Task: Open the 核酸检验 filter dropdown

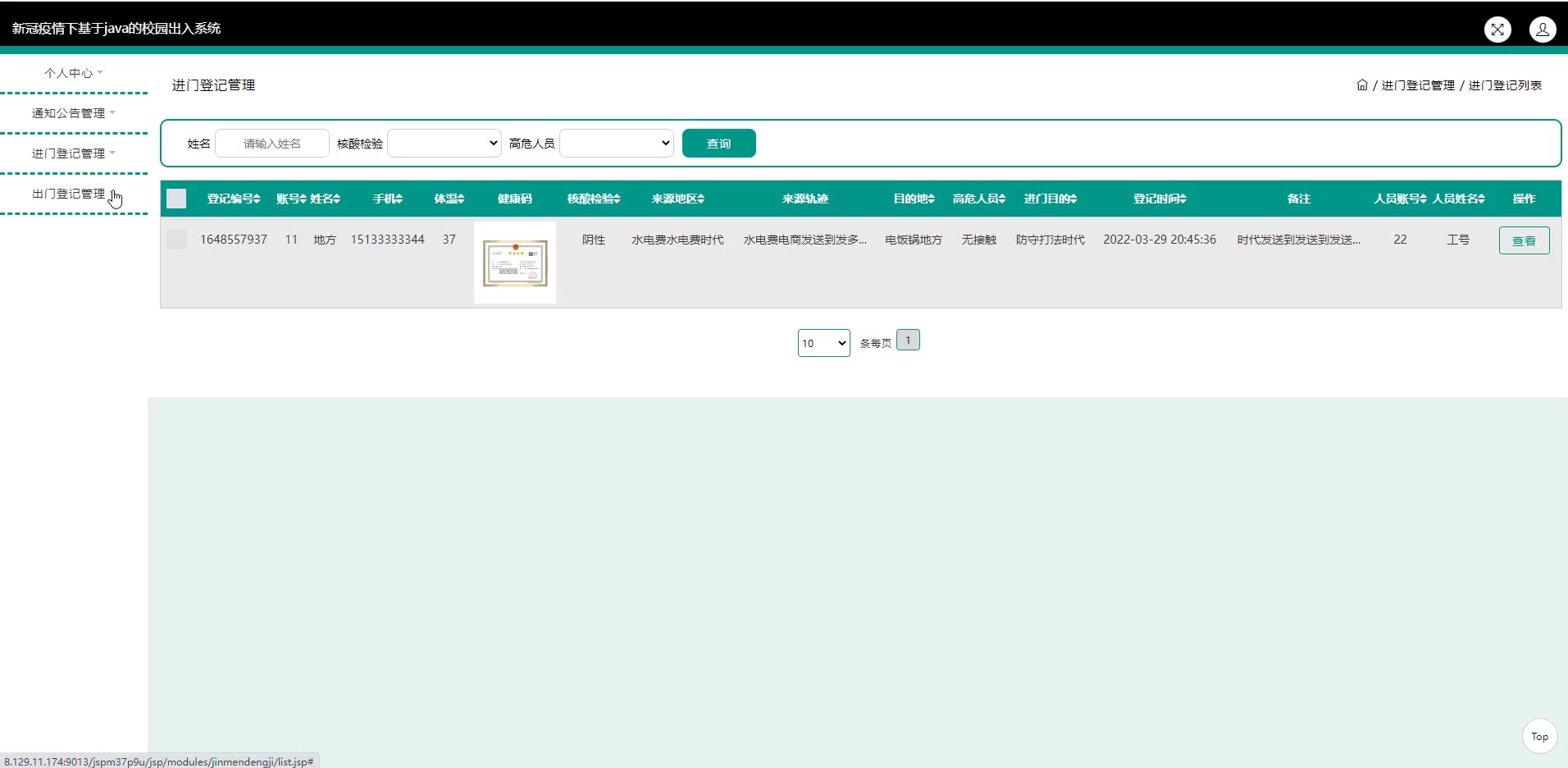Action: point(444,144)
